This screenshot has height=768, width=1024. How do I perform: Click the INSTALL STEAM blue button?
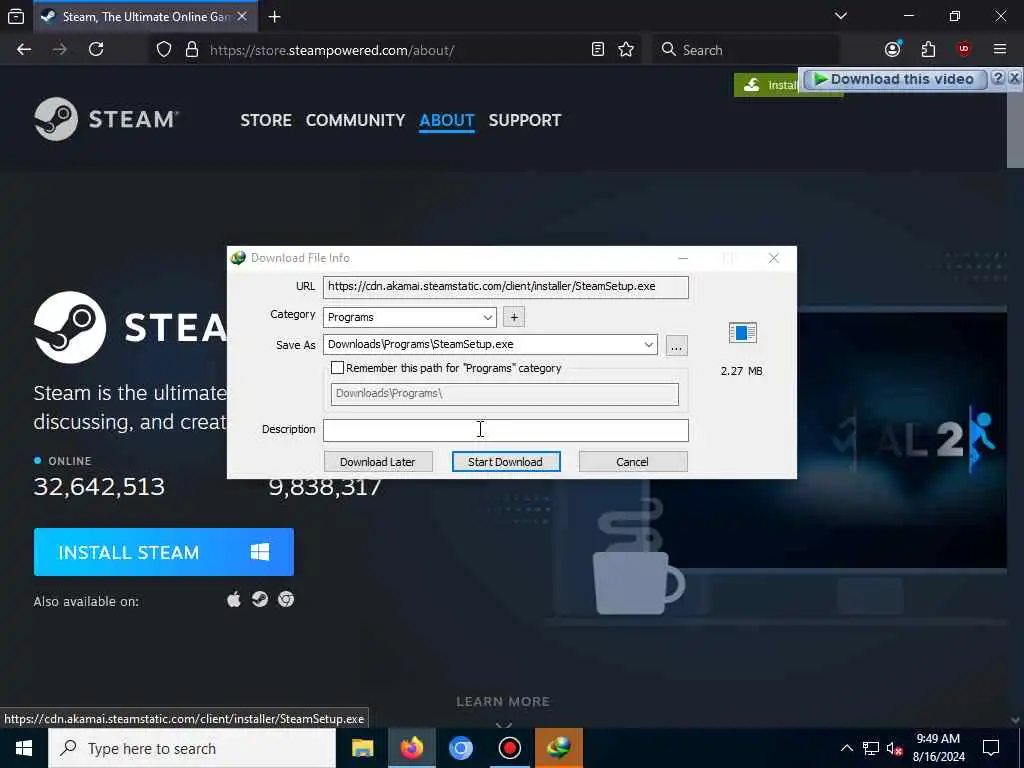(164, 552)
